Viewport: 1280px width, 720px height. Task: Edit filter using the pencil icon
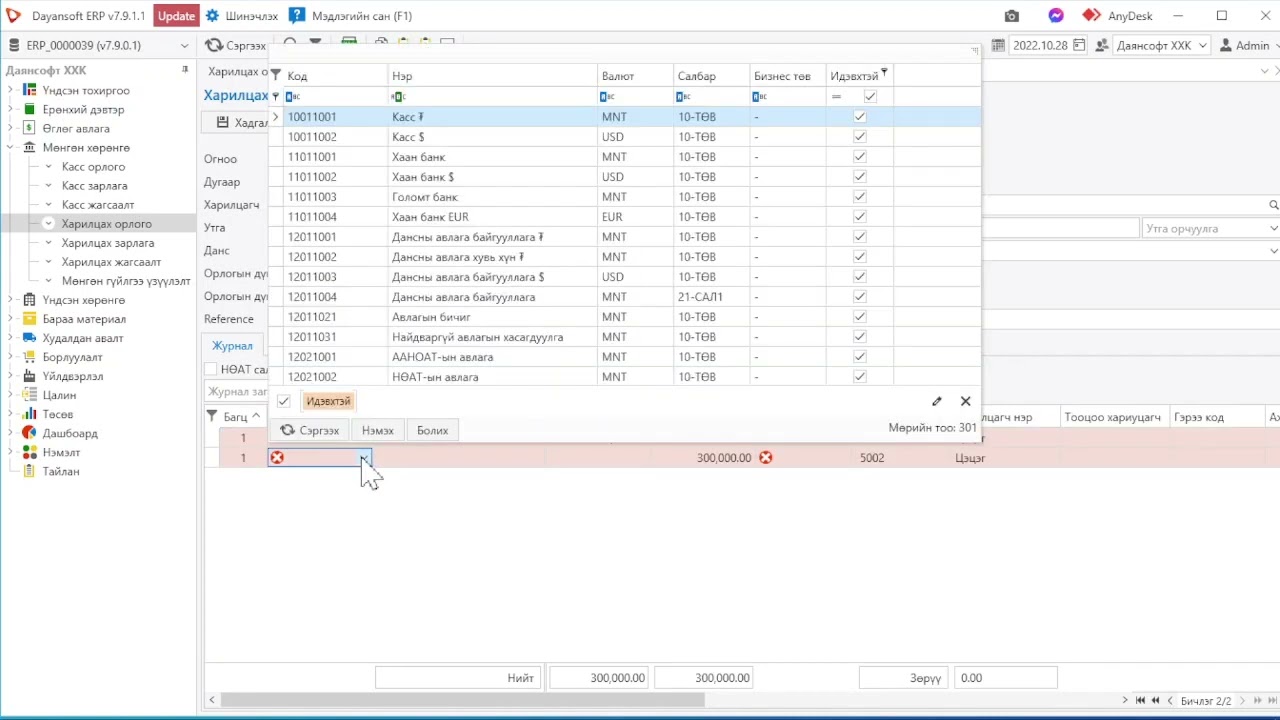click(x=937, y=401)
